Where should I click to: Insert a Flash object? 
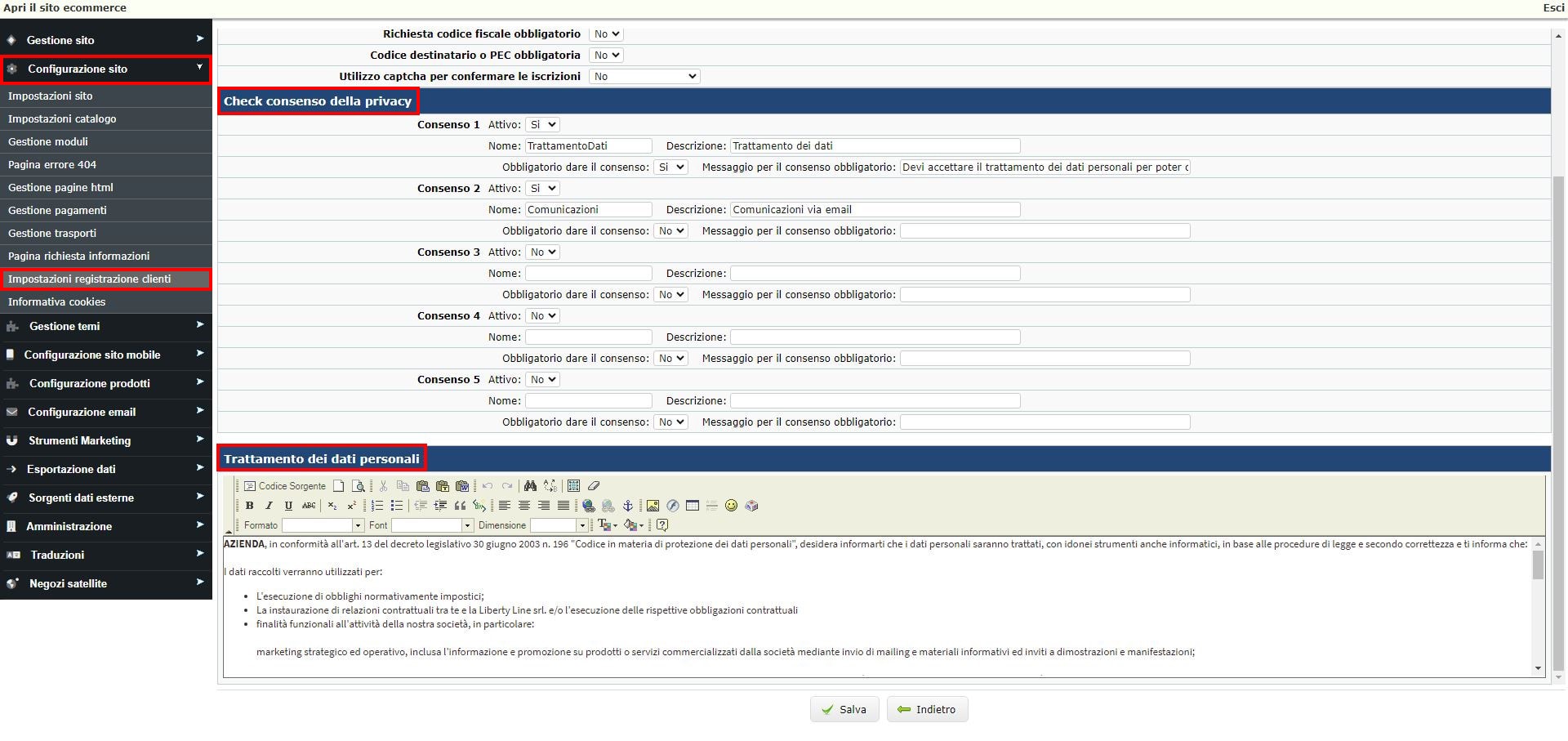pos(672,506)
